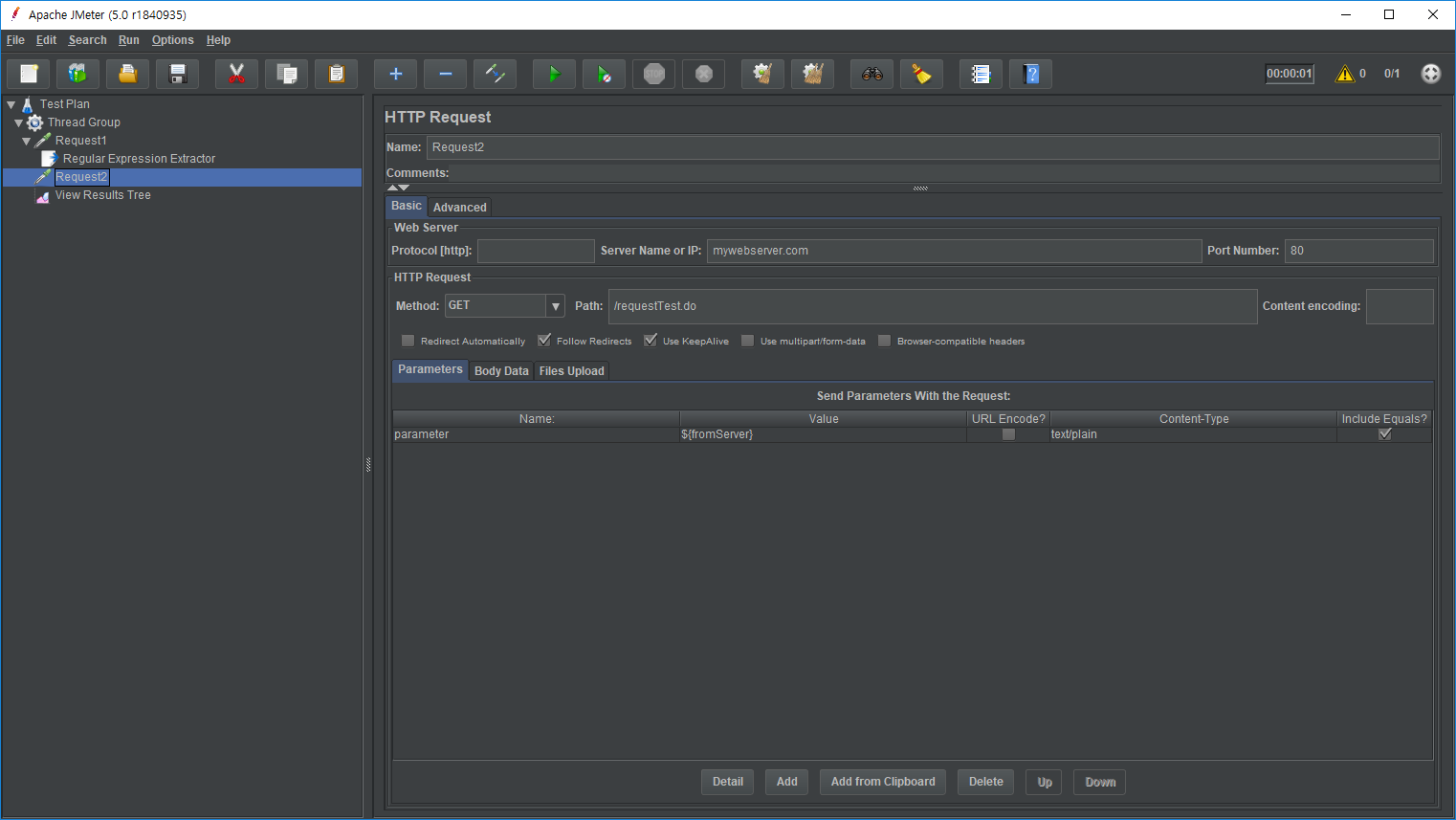Click the Paste clipboard icon
This screenshot has height=820, width=1456.
pyautogui.click(x=336, y=74)
